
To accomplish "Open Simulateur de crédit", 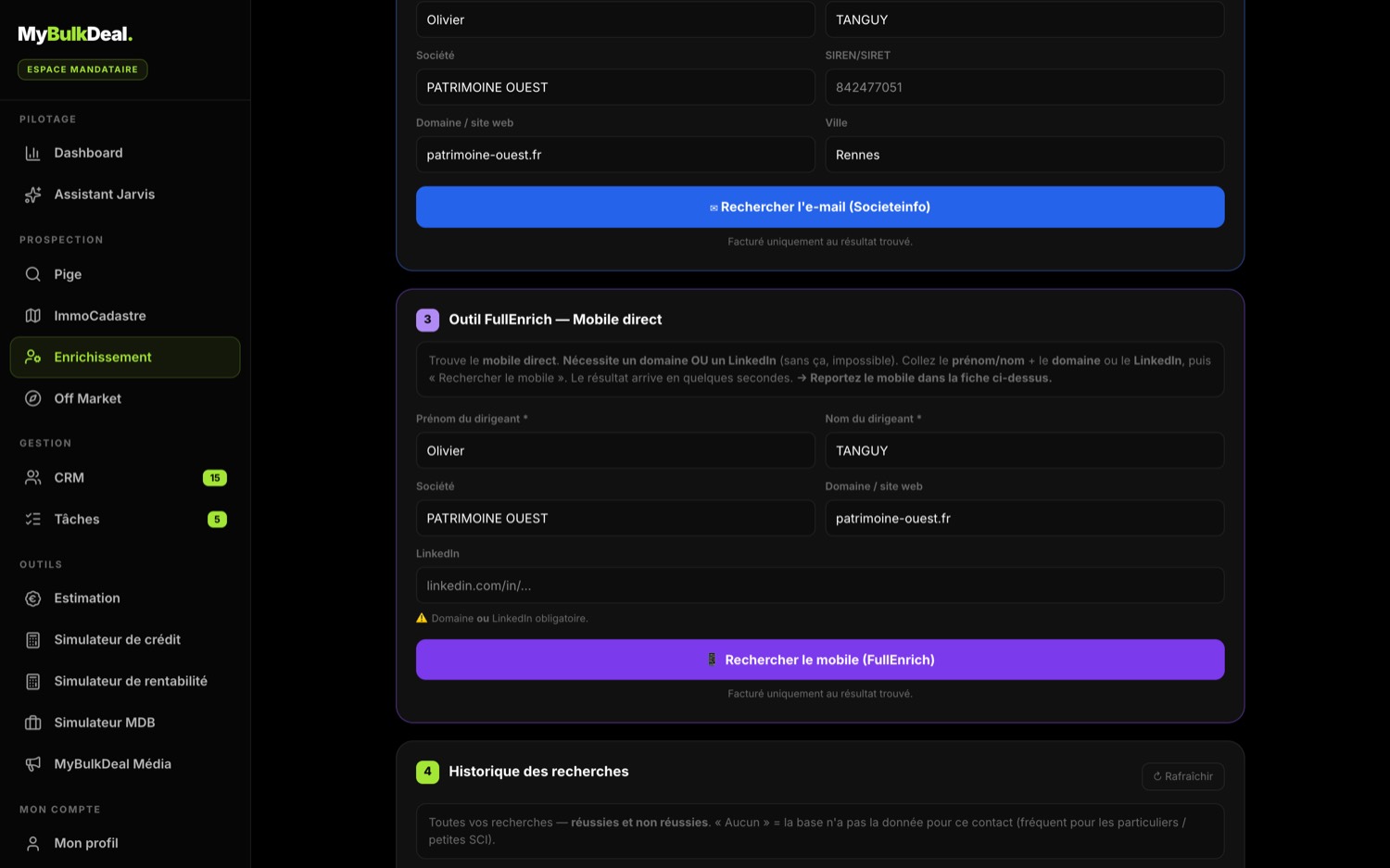I will pos(125,640).
